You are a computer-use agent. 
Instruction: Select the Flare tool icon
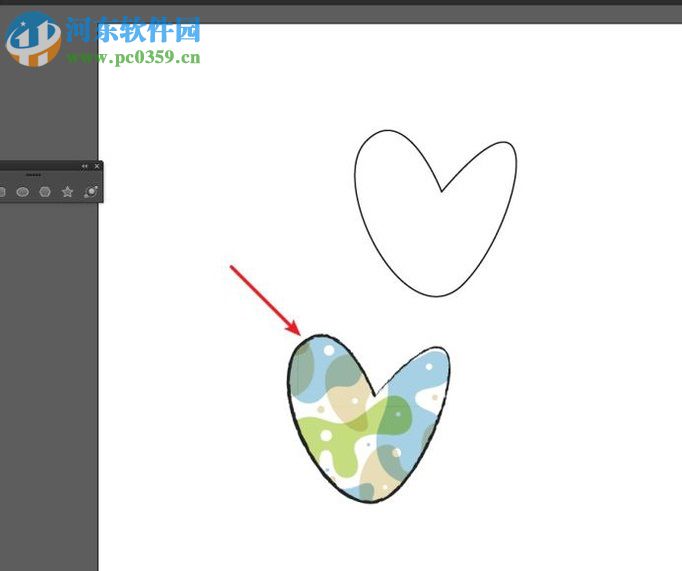click(x=90, y=191)
